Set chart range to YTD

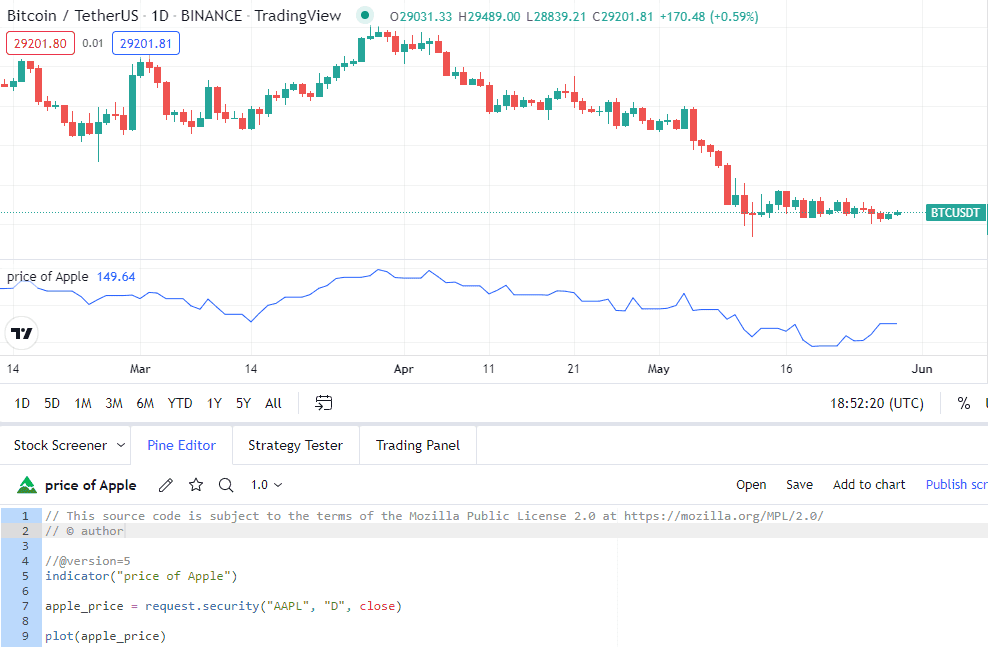click(180, 403)
